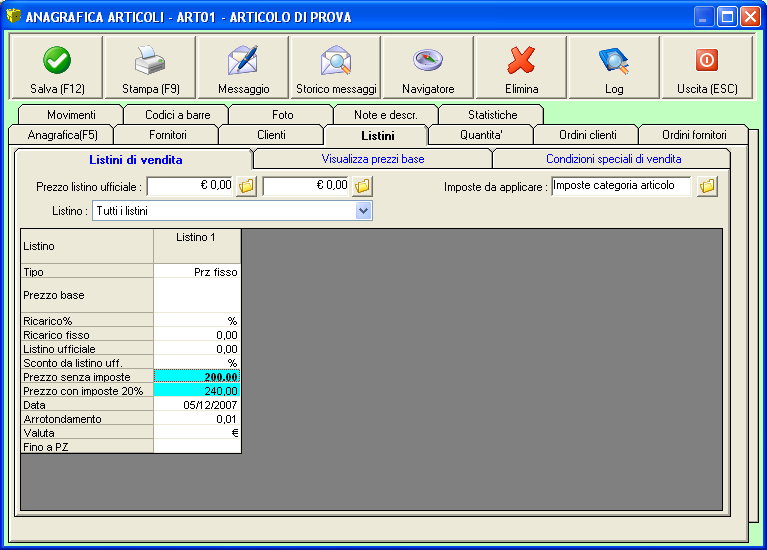The height and width of the screenshot is (550, 767).
Task: Select the Listino 1 column header
Action: coord(197,246)
